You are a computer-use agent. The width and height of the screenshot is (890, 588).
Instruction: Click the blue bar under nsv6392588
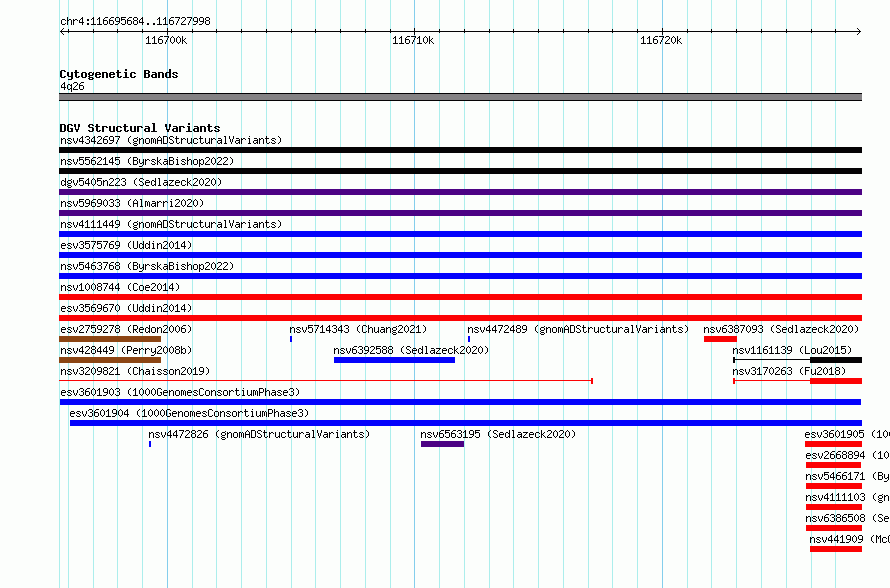pos(394,360)
